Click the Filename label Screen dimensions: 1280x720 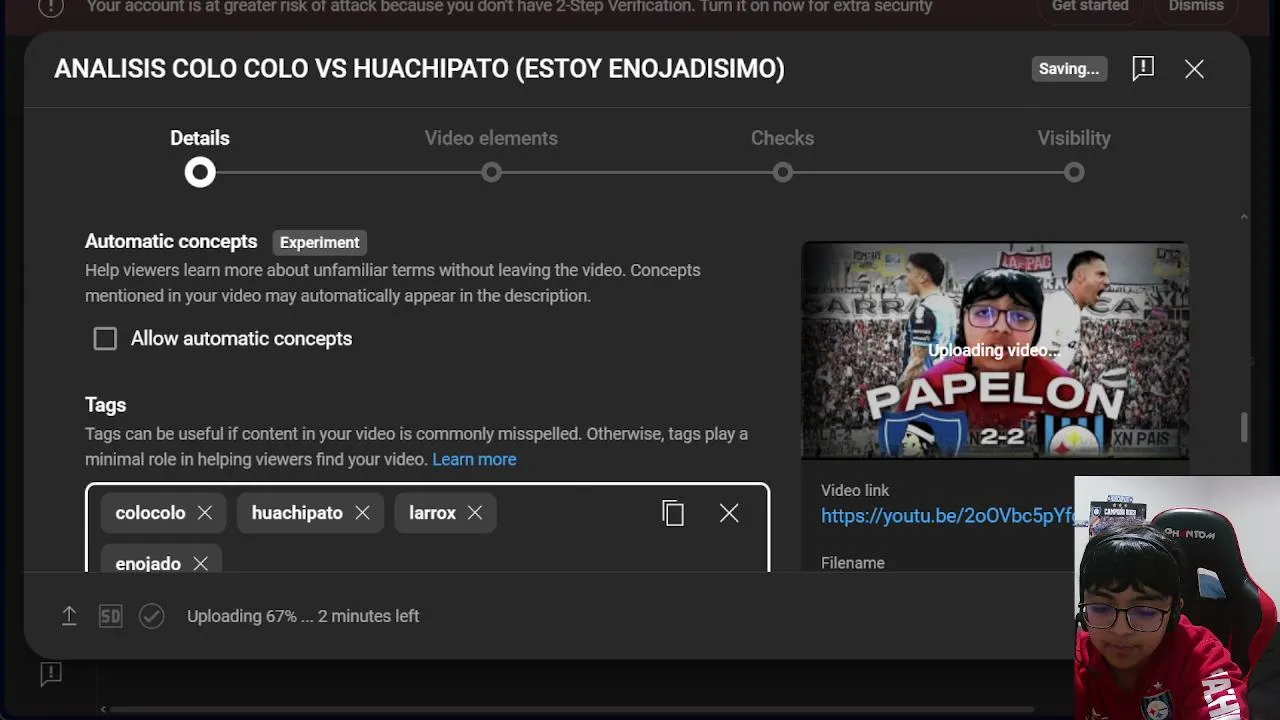click(x=853, y=563)
